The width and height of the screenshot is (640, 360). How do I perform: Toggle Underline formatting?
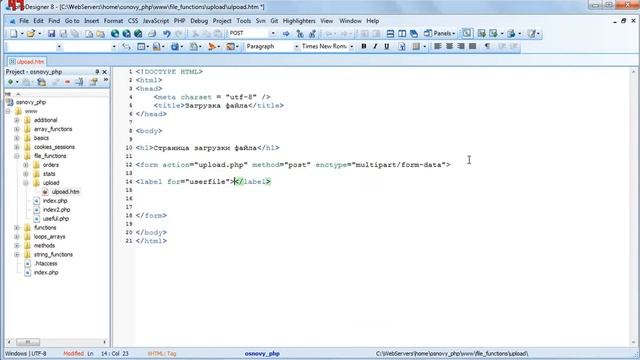[387, 47]
